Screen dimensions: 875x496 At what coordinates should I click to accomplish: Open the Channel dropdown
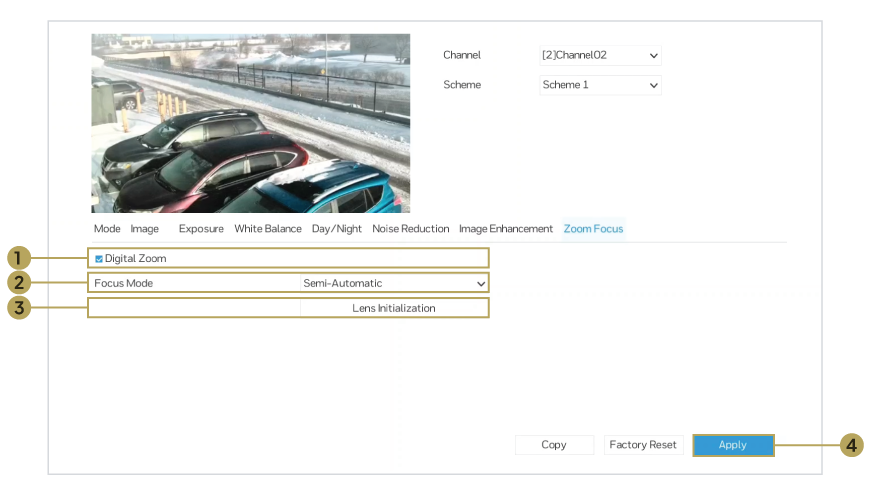600,55
